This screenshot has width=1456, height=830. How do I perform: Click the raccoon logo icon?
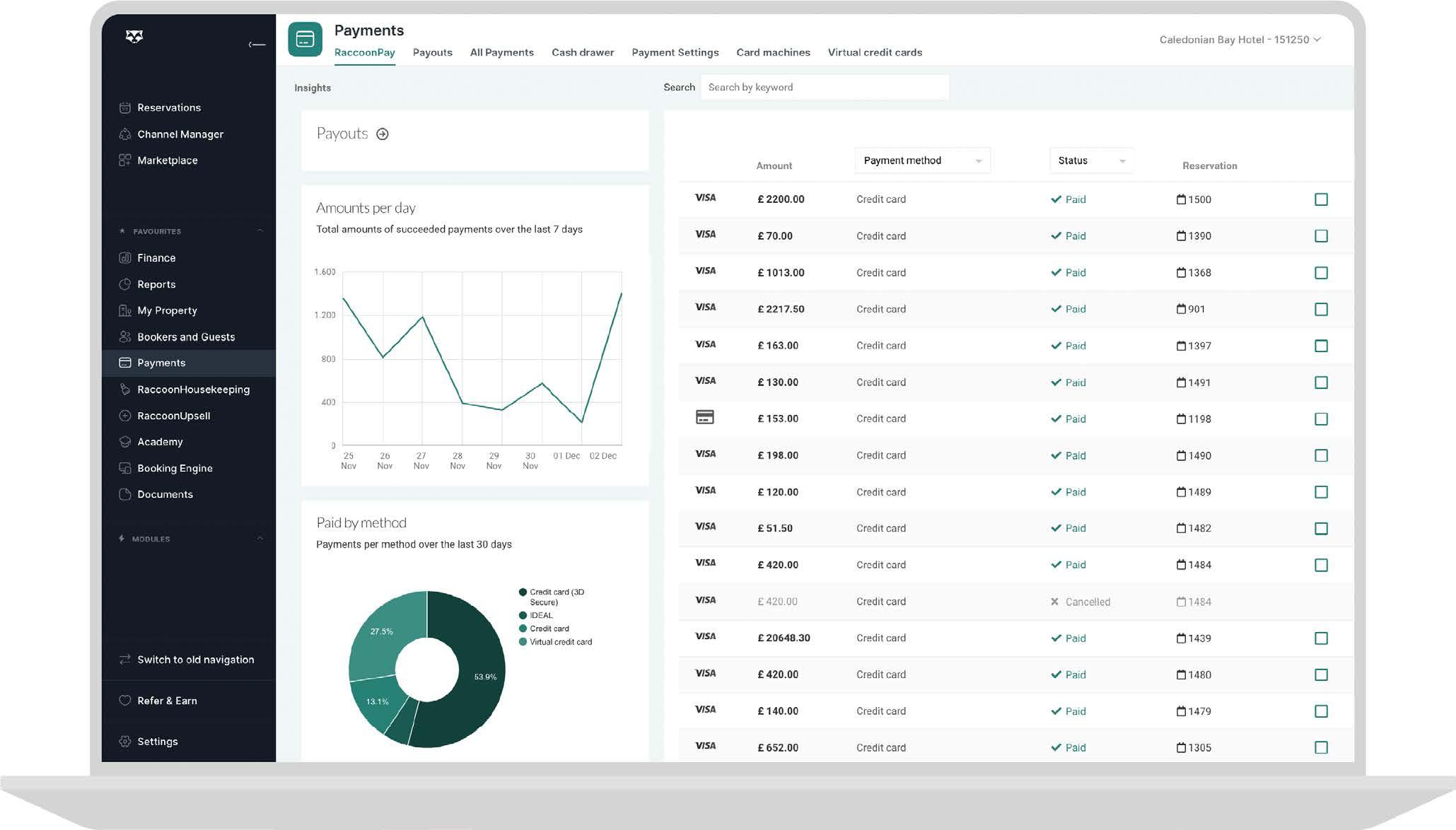point(134,36)
